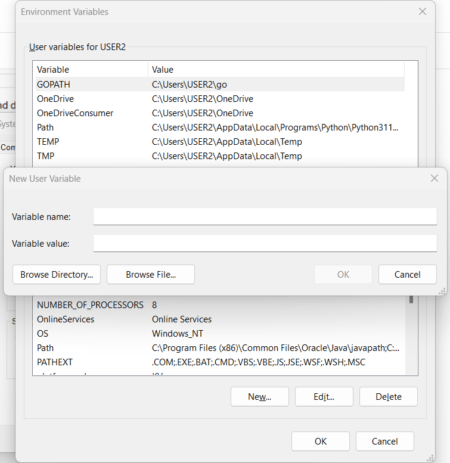Select the OneDriveConsumer variable row

(x=220, y=113)
